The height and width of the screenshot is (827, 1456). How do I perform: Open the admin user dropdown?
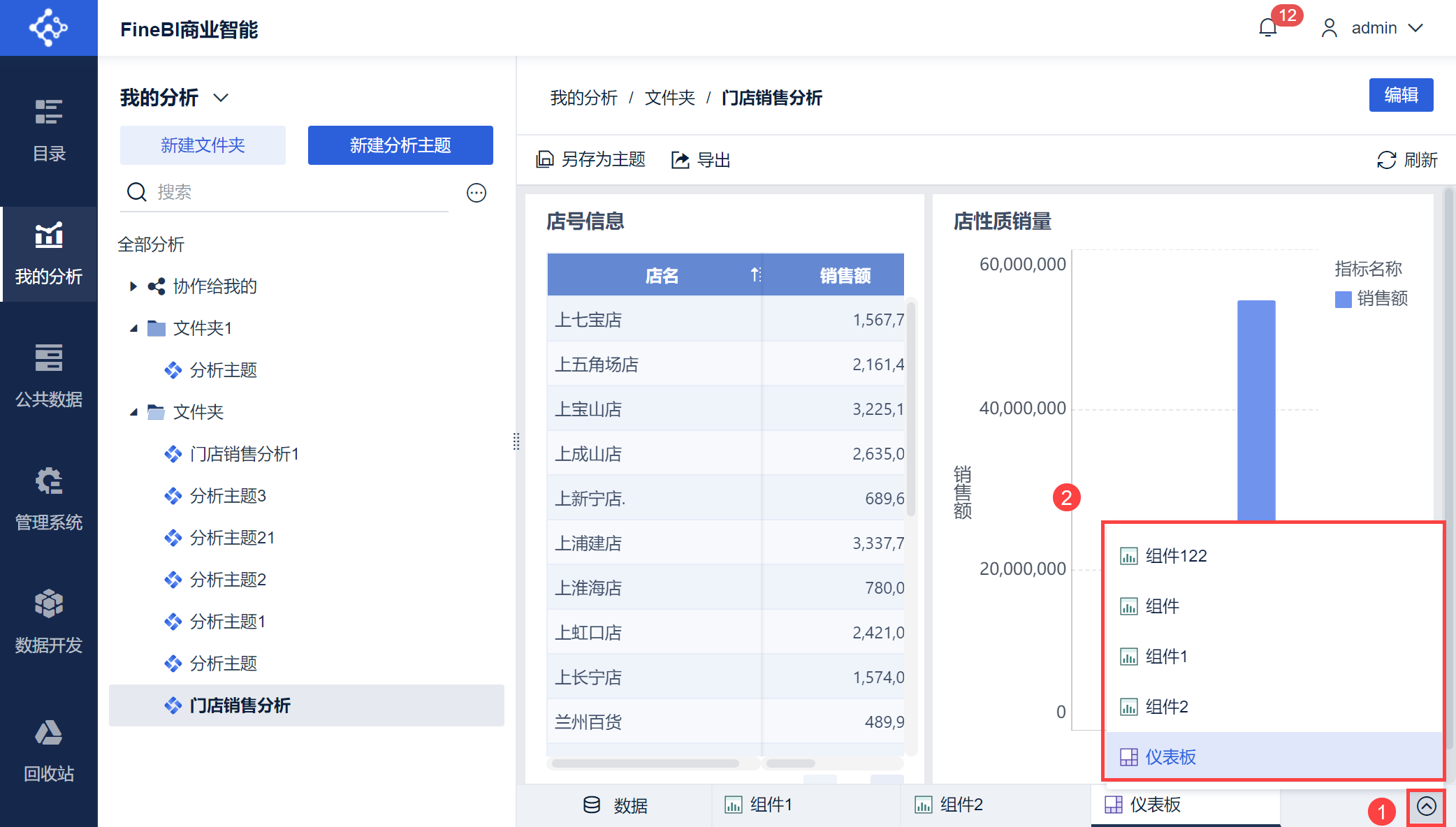coord(1415,28)
